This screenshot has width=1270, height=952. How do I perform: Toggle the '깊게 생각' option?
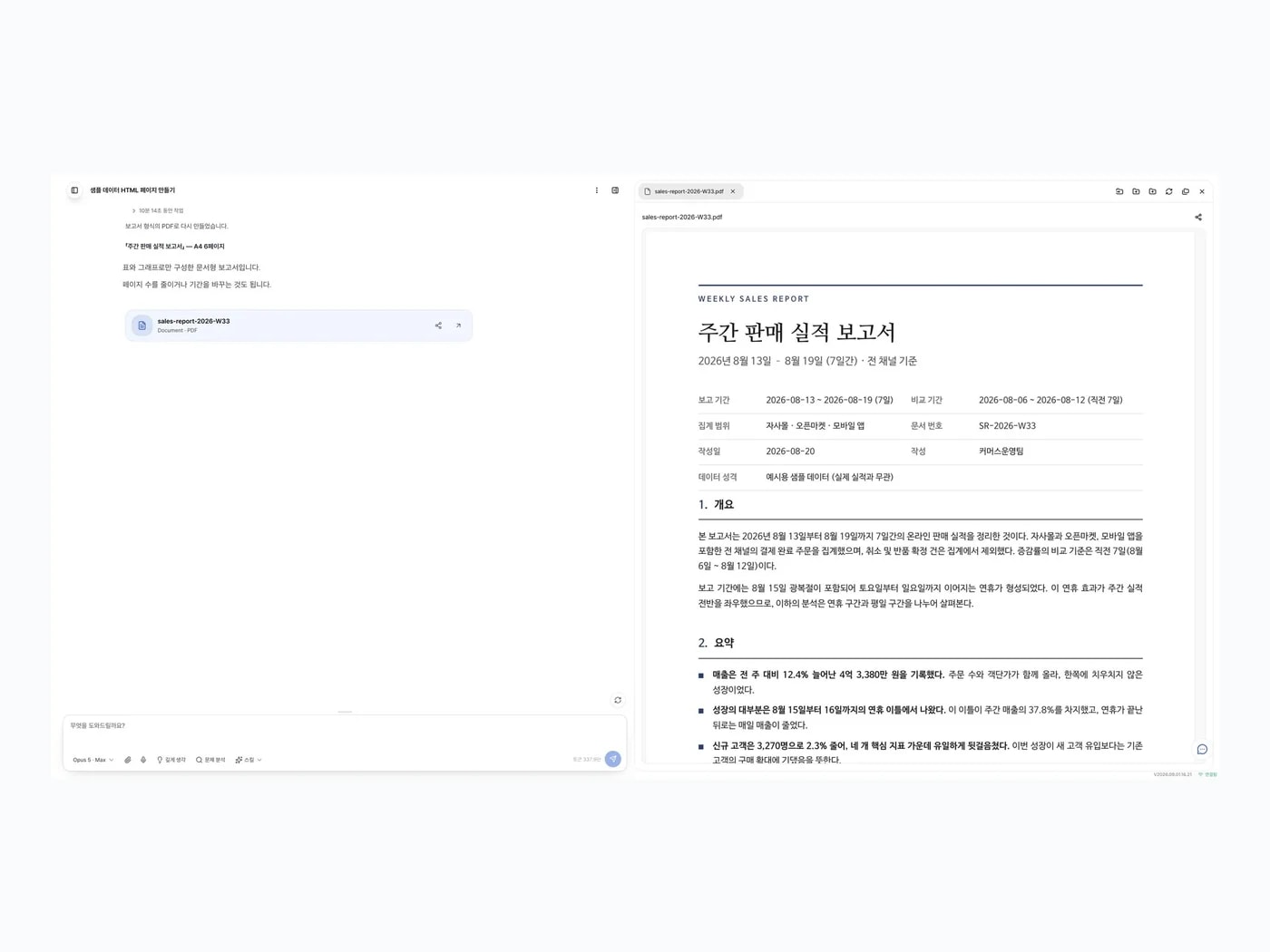click(x=171, y=760)
